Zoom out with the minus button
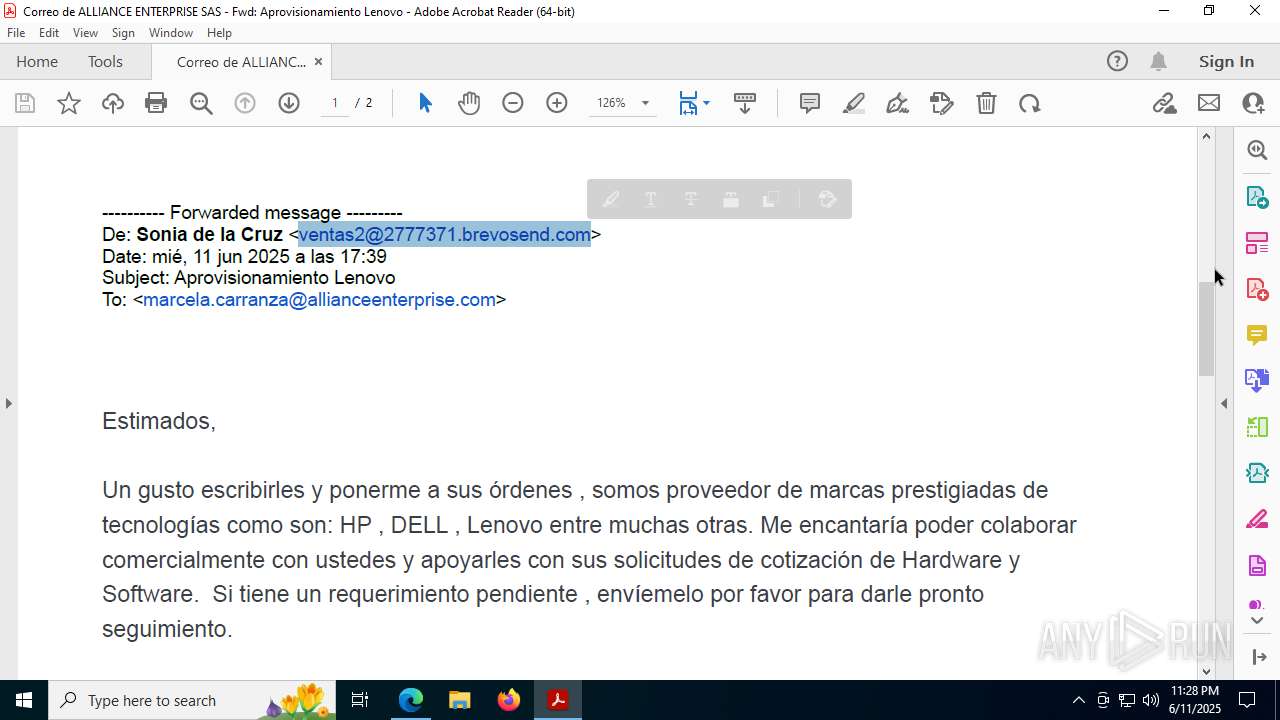1280x720 pixels. click(513, 103)
